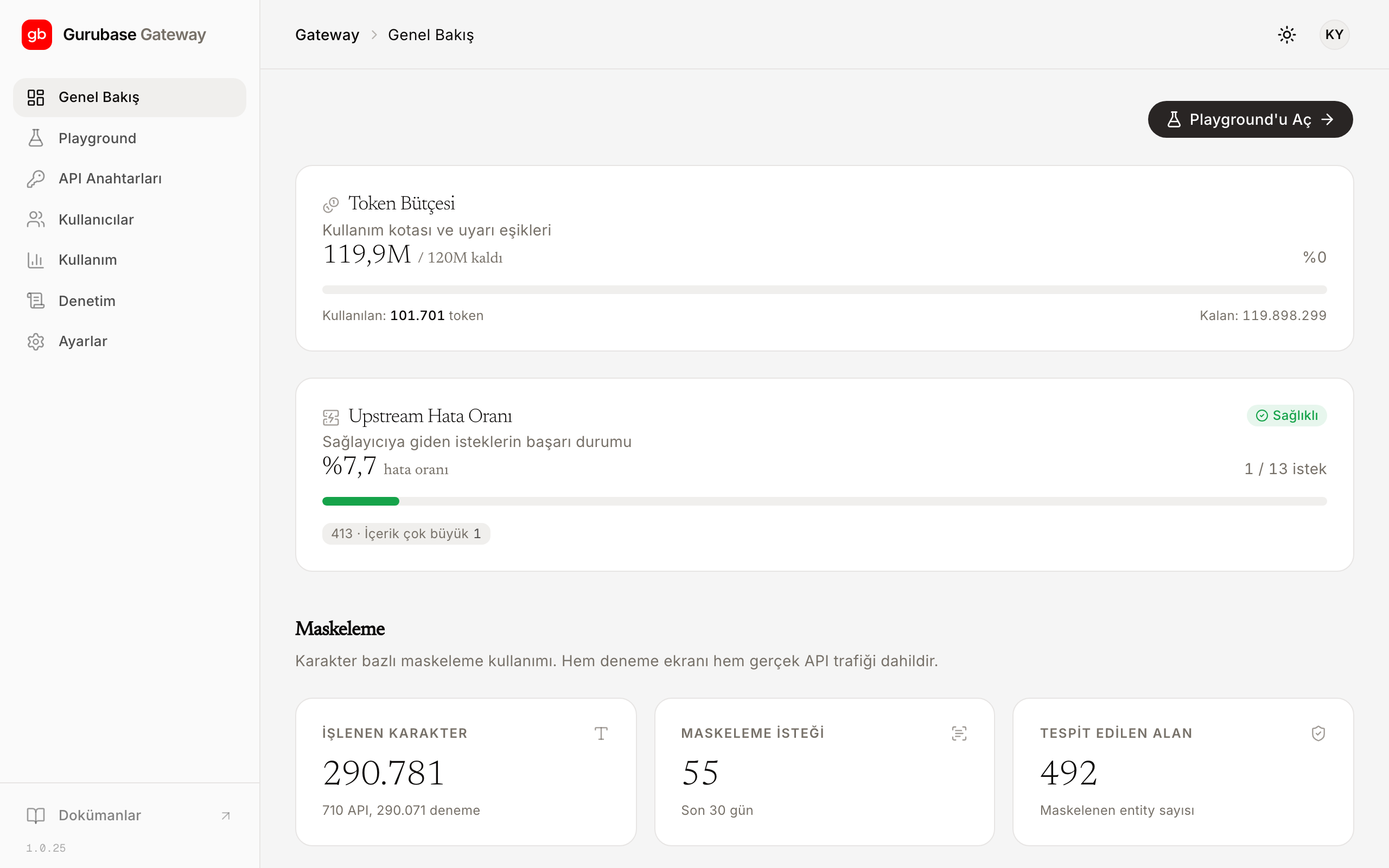This screenshot has height=868, width=1389.
Task: Click the Playground'u Aç button
Action: click(x=1250, y=119)
